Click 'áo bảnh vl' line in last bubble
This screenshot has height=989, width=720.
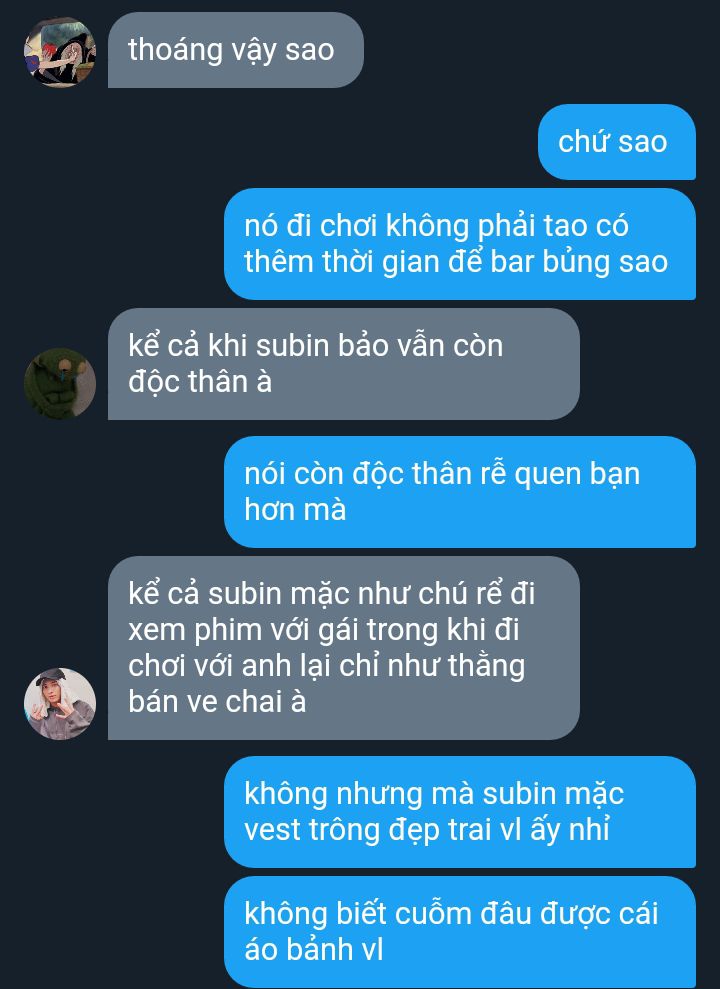pos(313,949)
